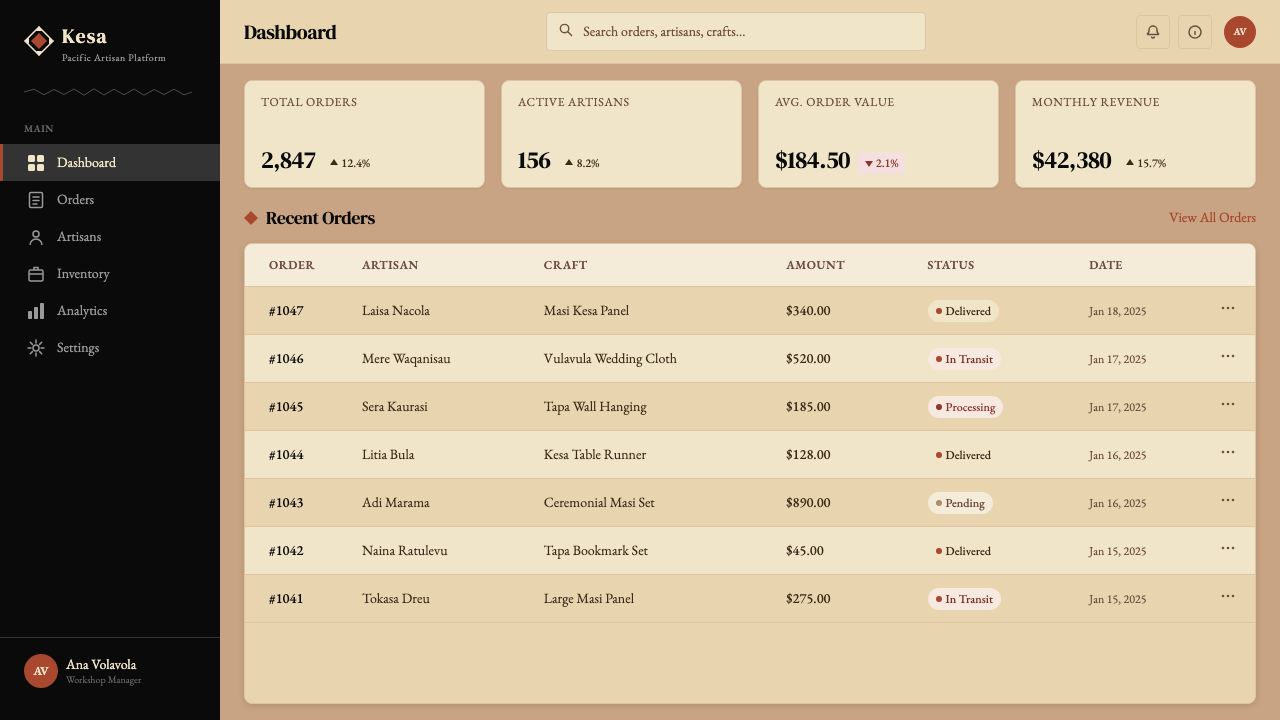Click order number #1047

click(x=286, y=311)
